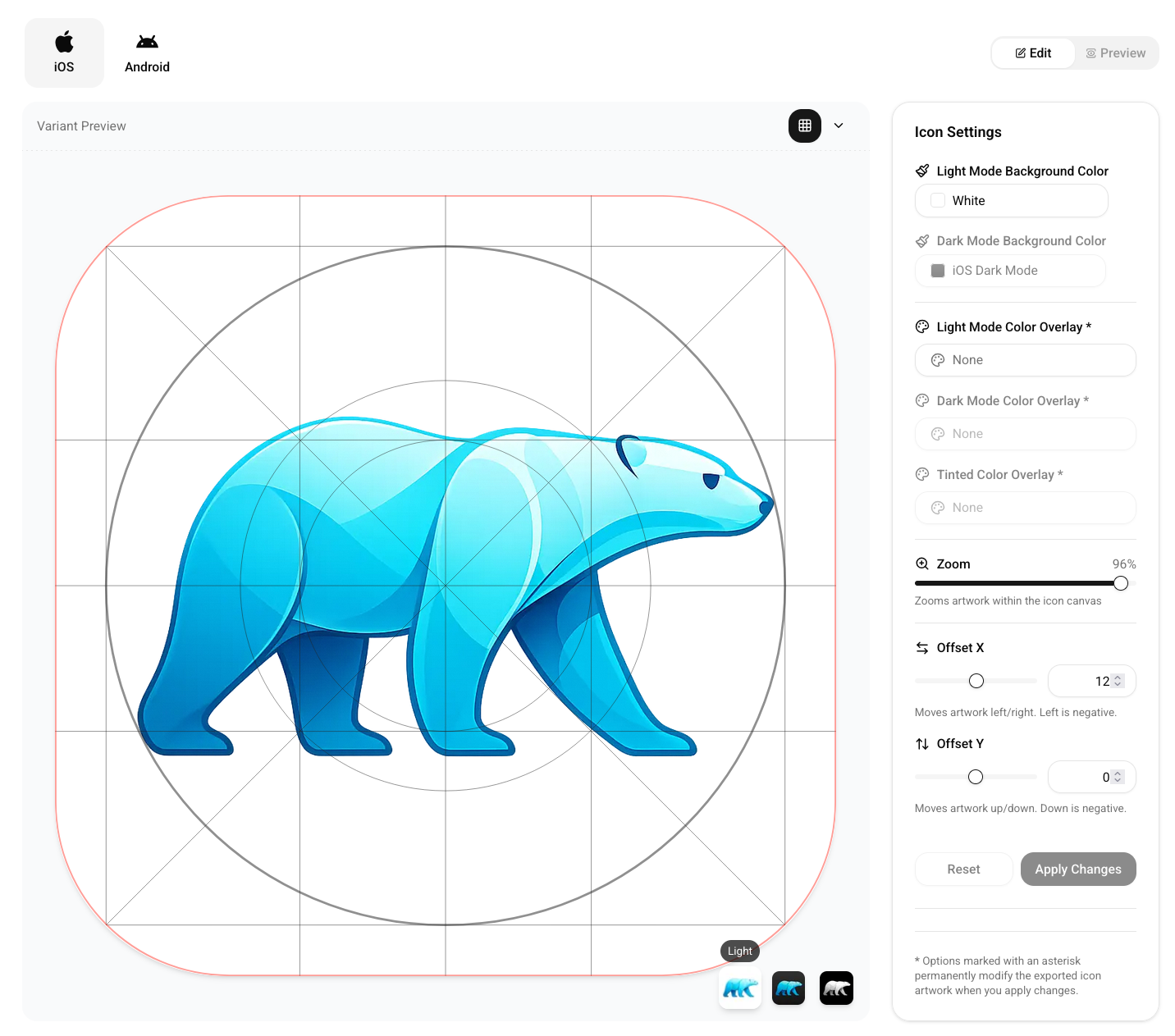This screenshot has height=1036, width=1175.
Task: Click the magnifier icon beside Zoom
Action: (x=921, y=564)
